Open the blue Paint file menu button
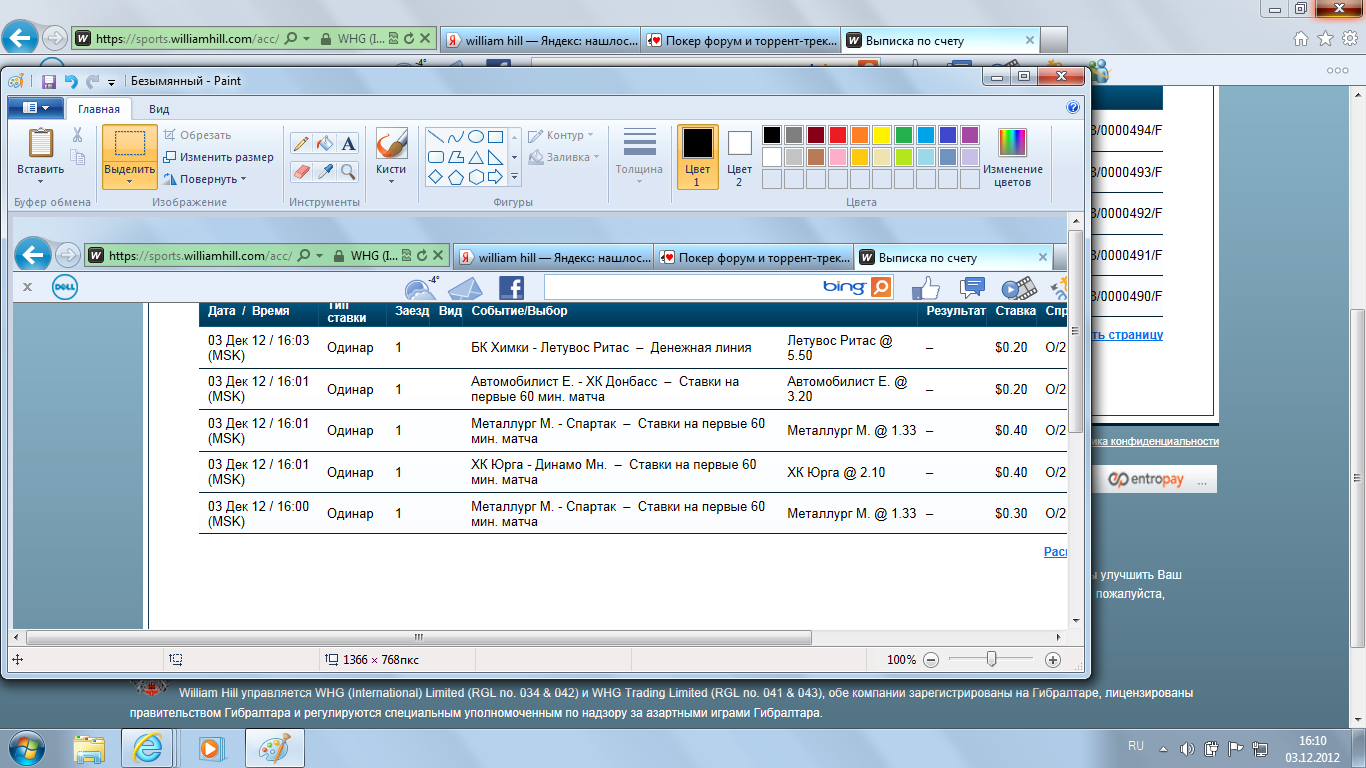The height and width of the screenshot is (768, 1366). pos(36,108)
